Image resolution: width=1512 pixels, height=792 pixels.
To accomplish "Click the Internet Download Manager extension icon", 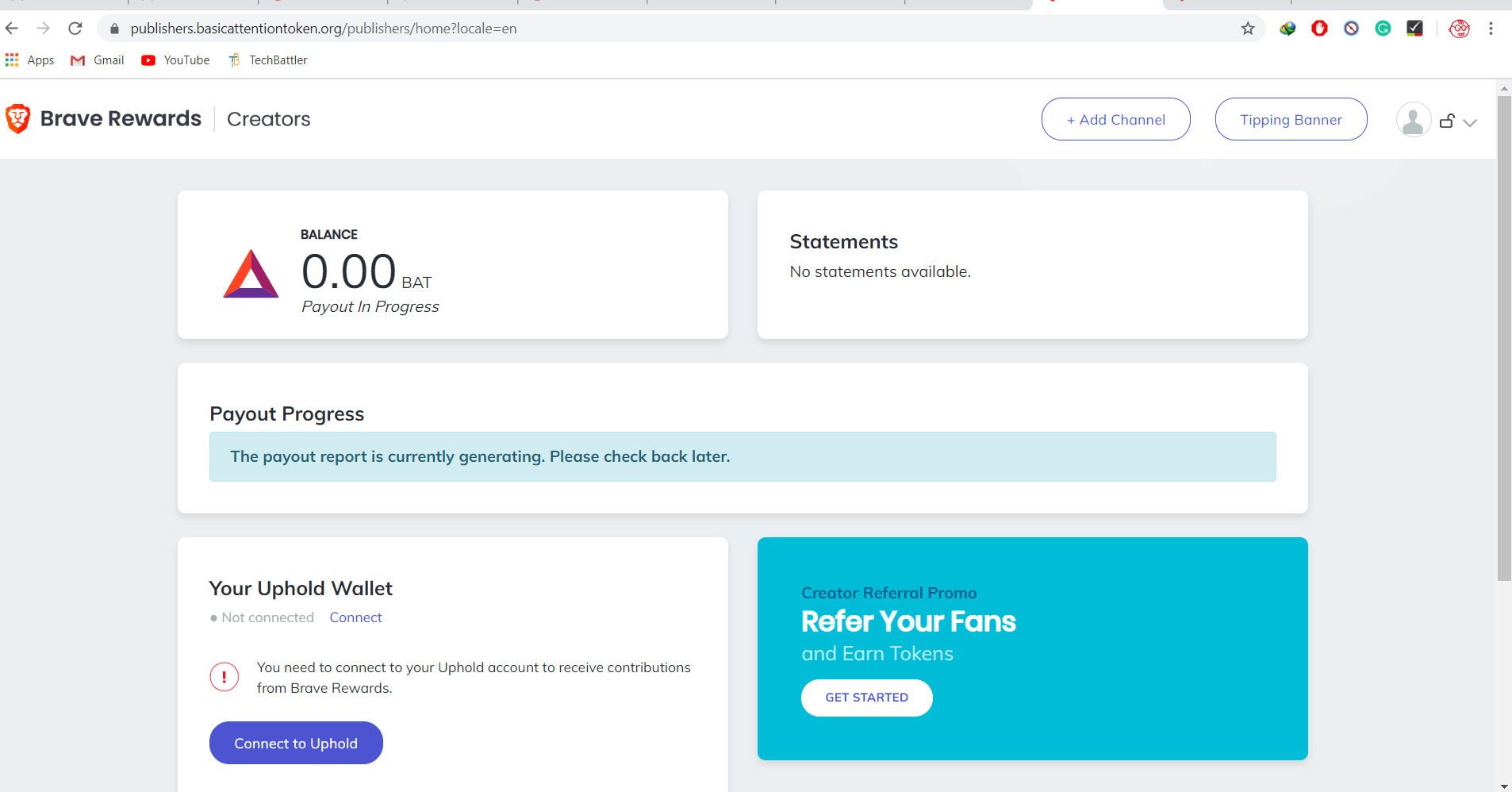I will pos(1288,29).
